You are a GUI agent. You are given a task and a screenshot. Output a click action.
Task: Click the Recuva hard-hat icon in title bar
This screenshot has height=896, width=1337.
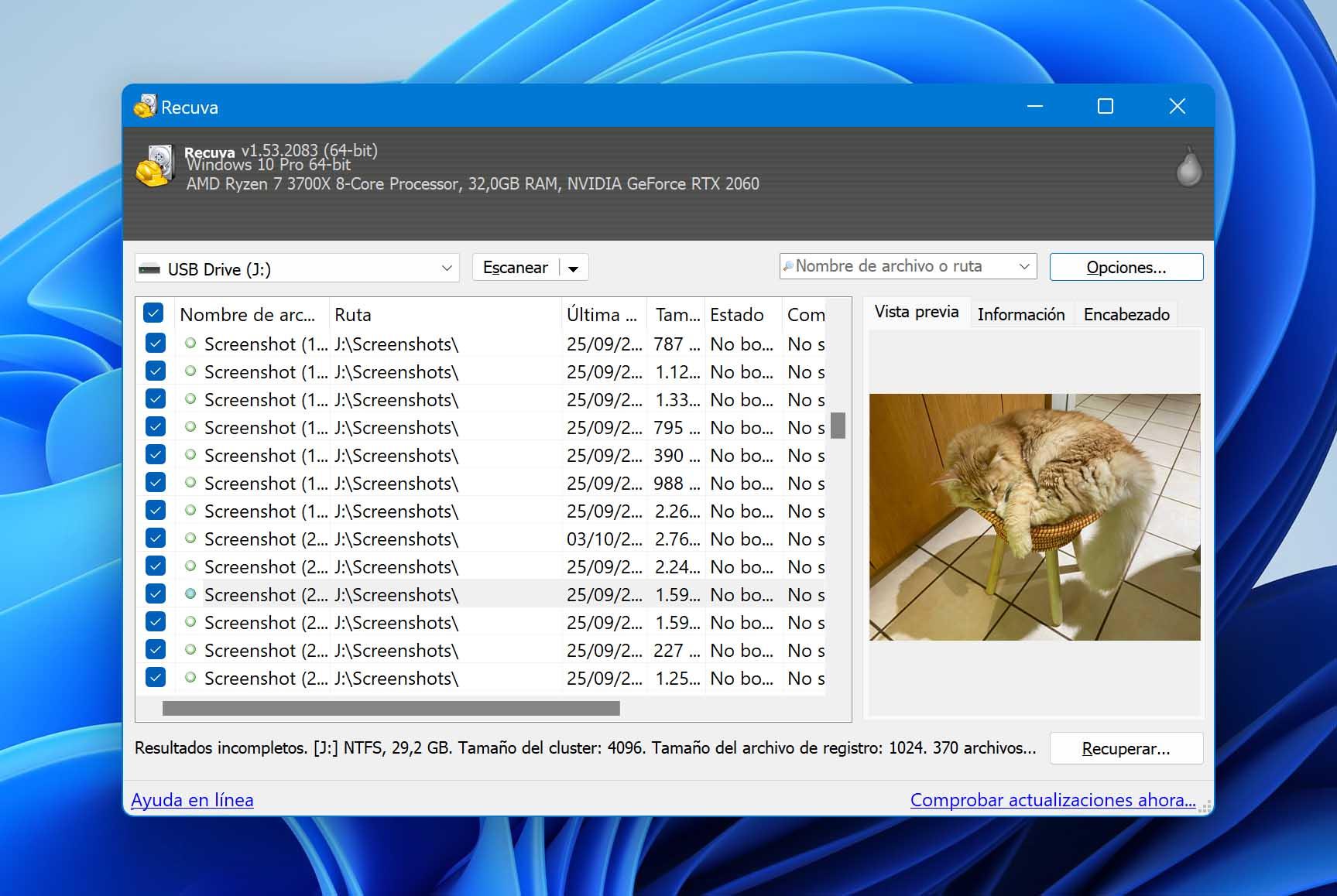145,106
